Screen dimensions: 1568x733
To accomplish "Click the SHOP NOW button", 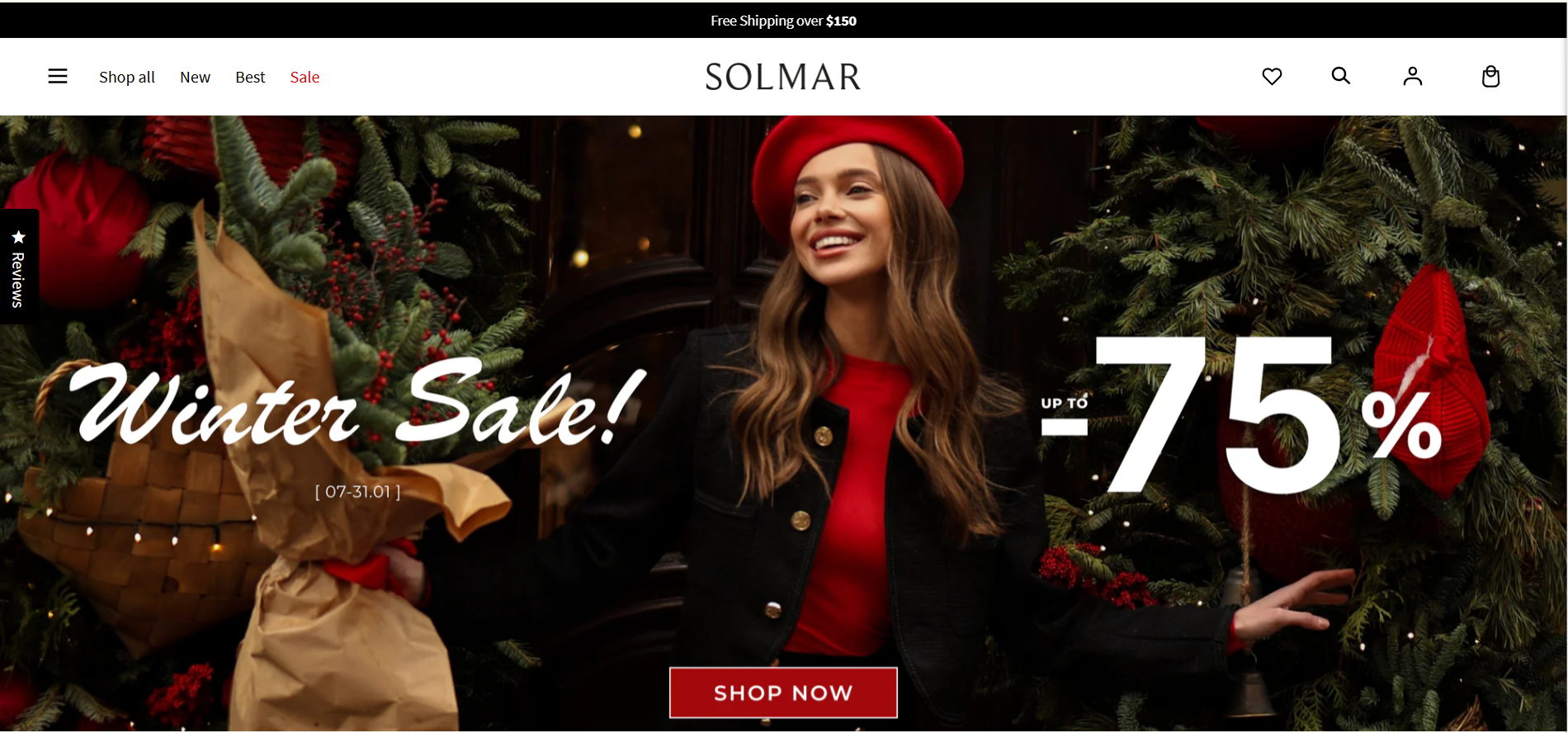I will tap(783, 693).
